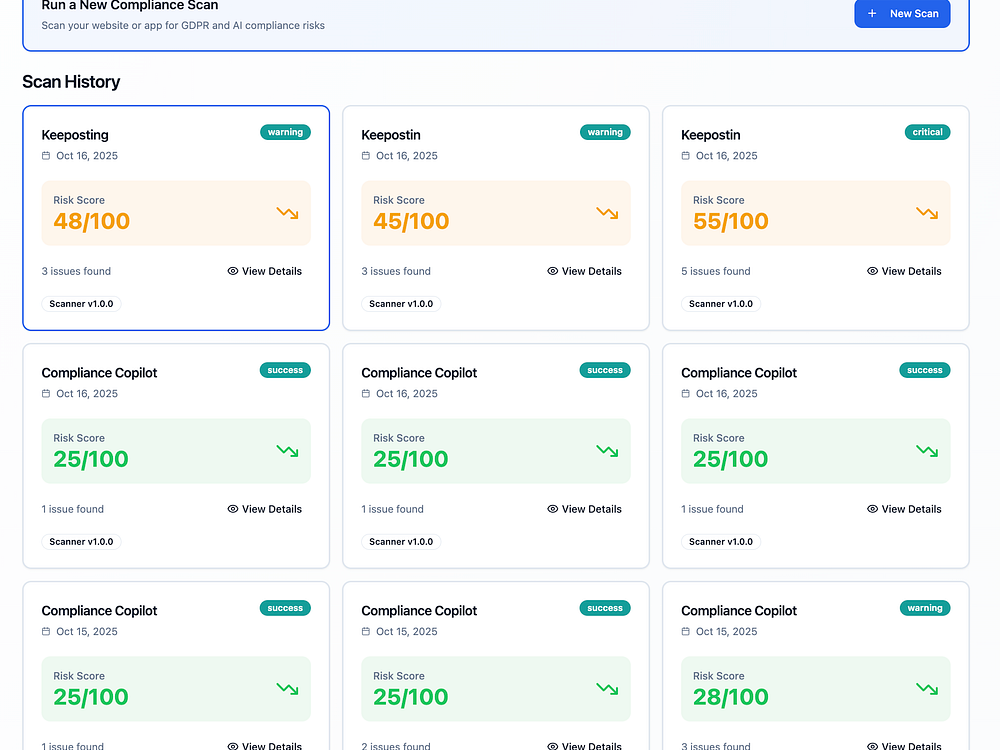Click the trend arrow beside the 55/100 score

[927, 213]
